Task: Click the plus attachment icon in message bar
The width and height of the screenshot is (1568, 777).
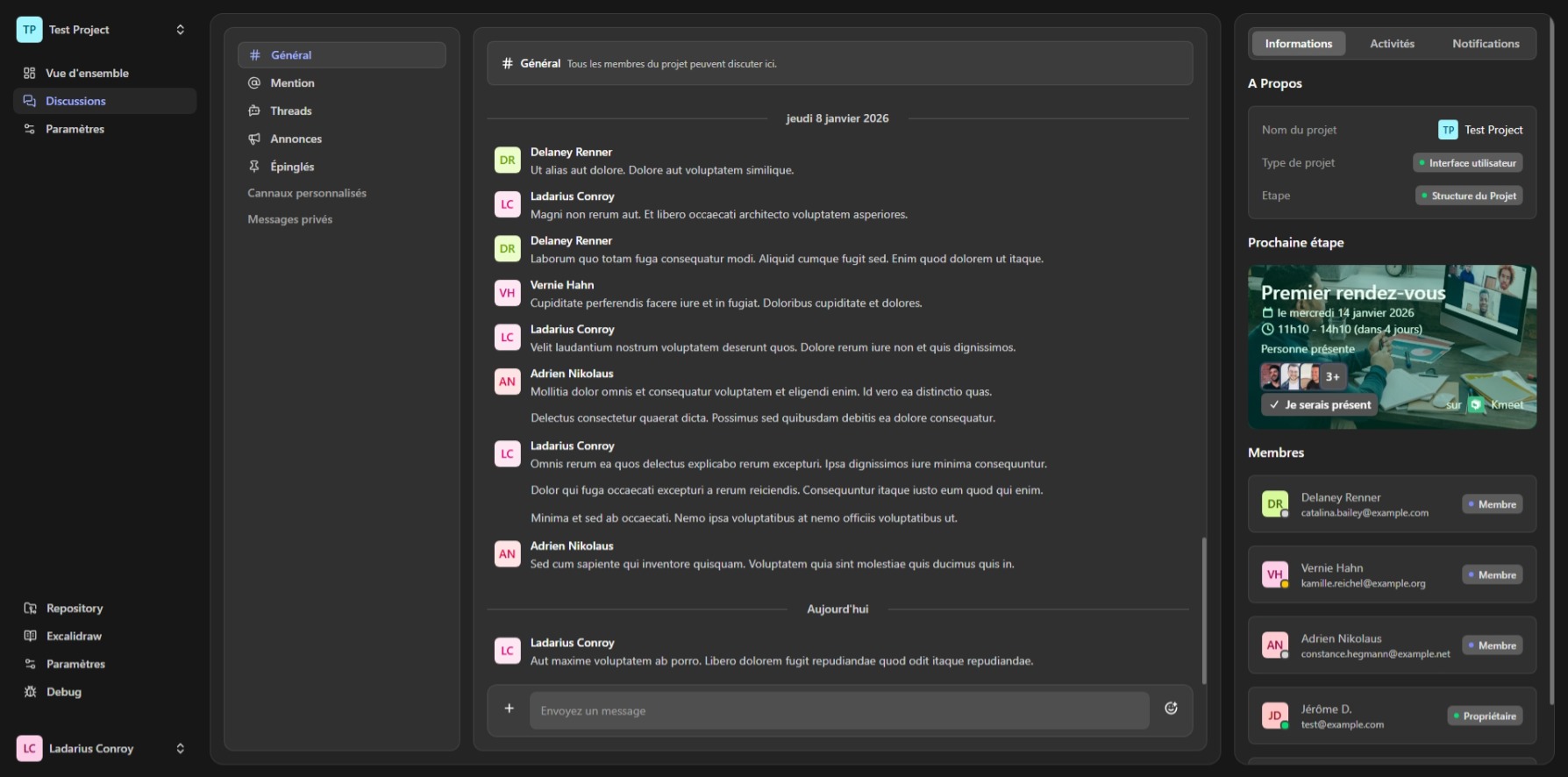Action: (509, 709)
